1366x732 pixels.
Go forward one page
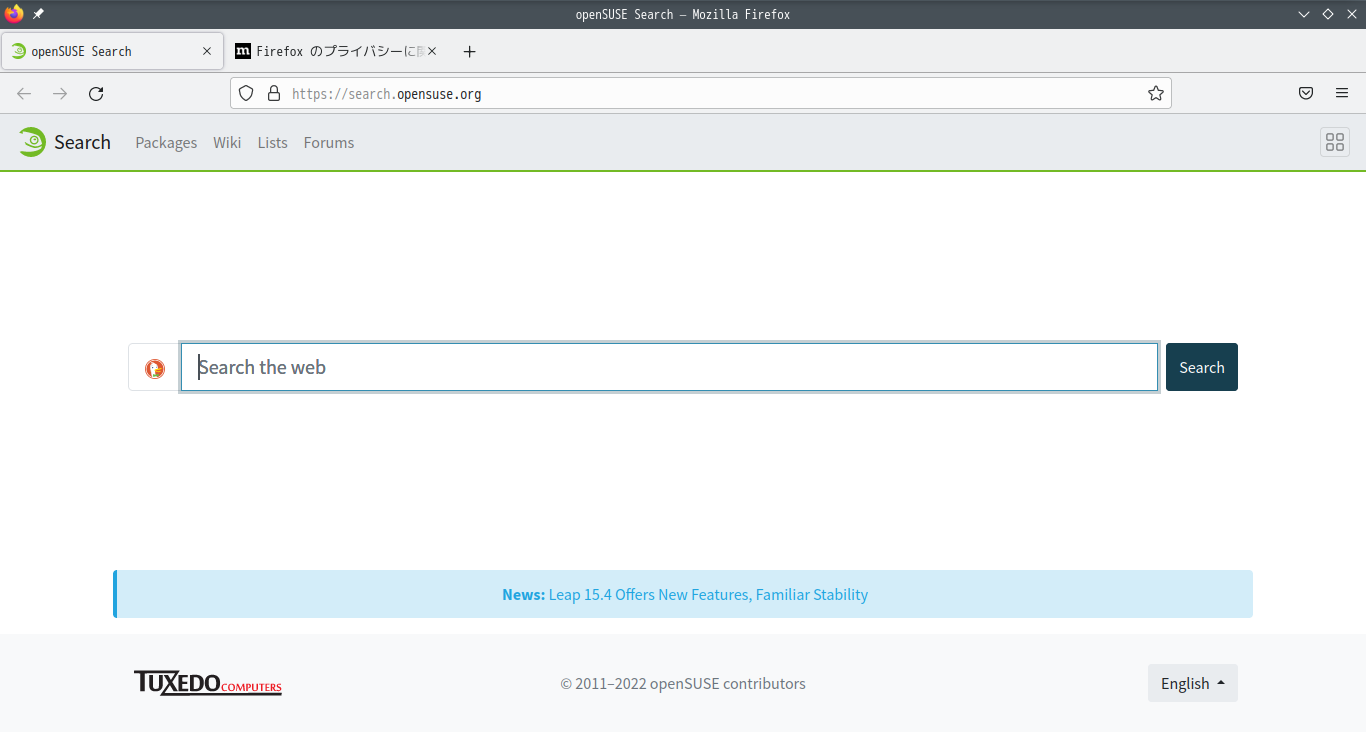60,93
